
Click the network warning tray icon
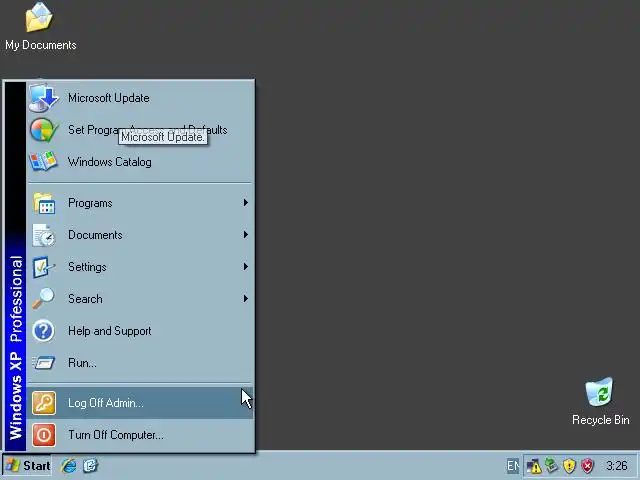533,466
